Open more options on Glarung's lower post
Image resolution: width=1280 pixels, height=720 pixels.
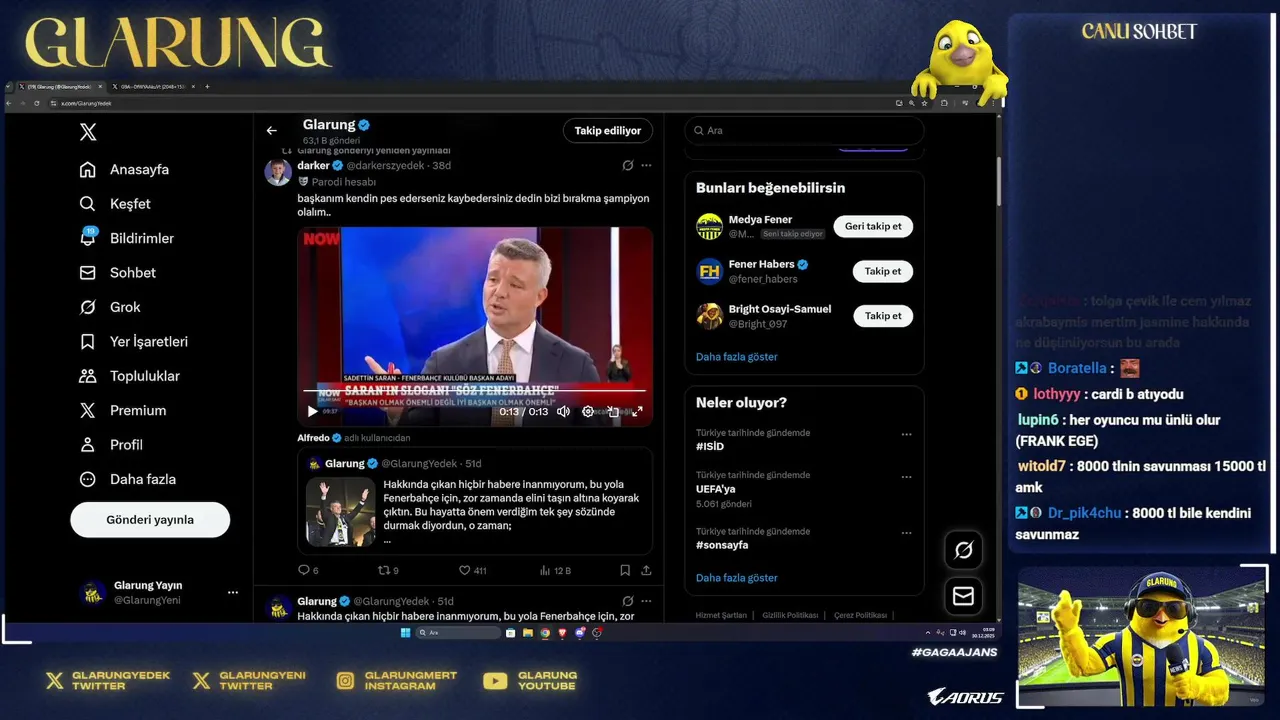(x=646, y=601)
